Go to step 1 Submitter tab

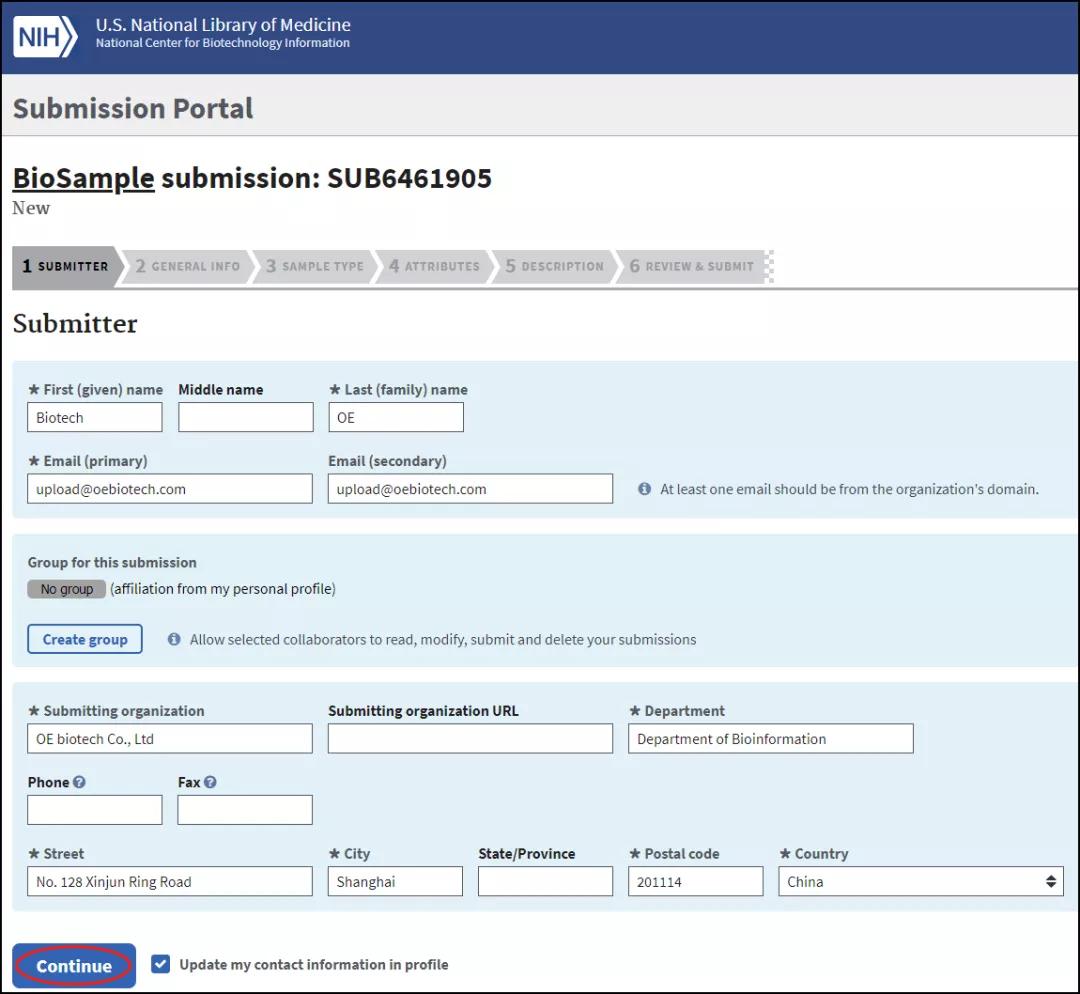[x=66, y=266]
